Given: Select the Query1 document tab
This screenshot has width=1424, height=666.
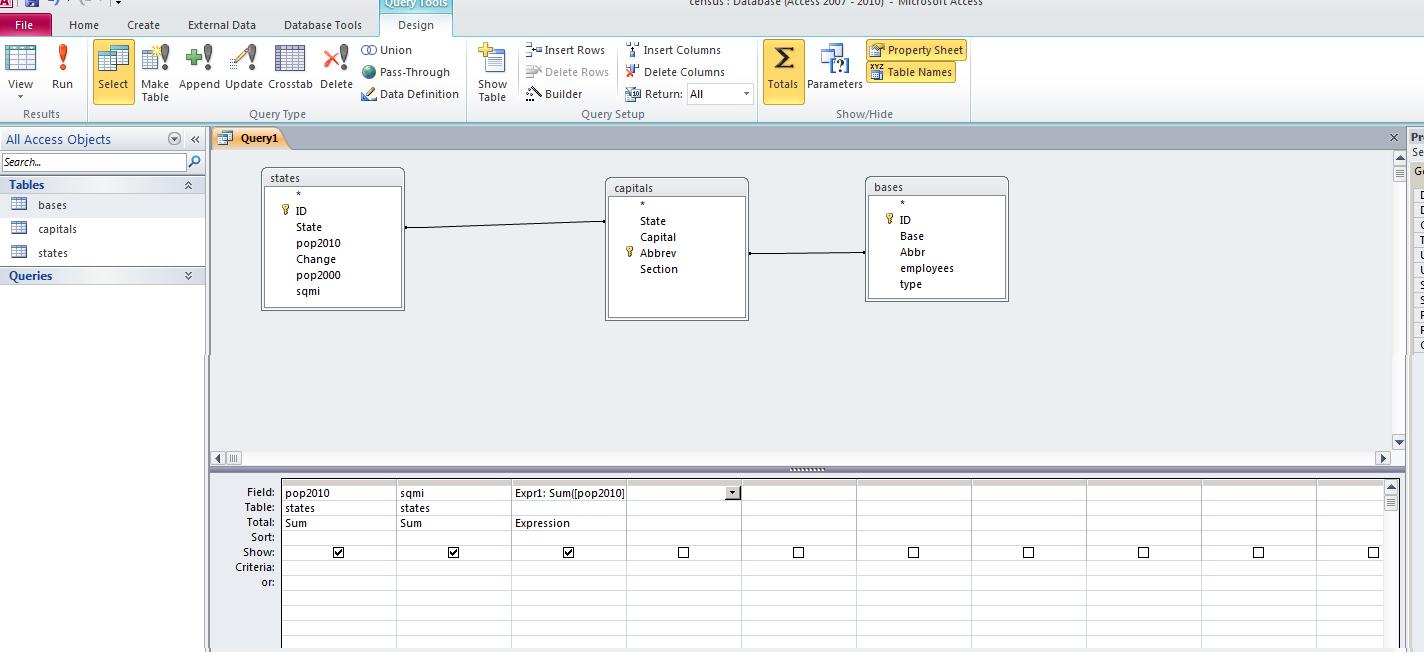Looking at the screenshot, I should coord(250,138).
